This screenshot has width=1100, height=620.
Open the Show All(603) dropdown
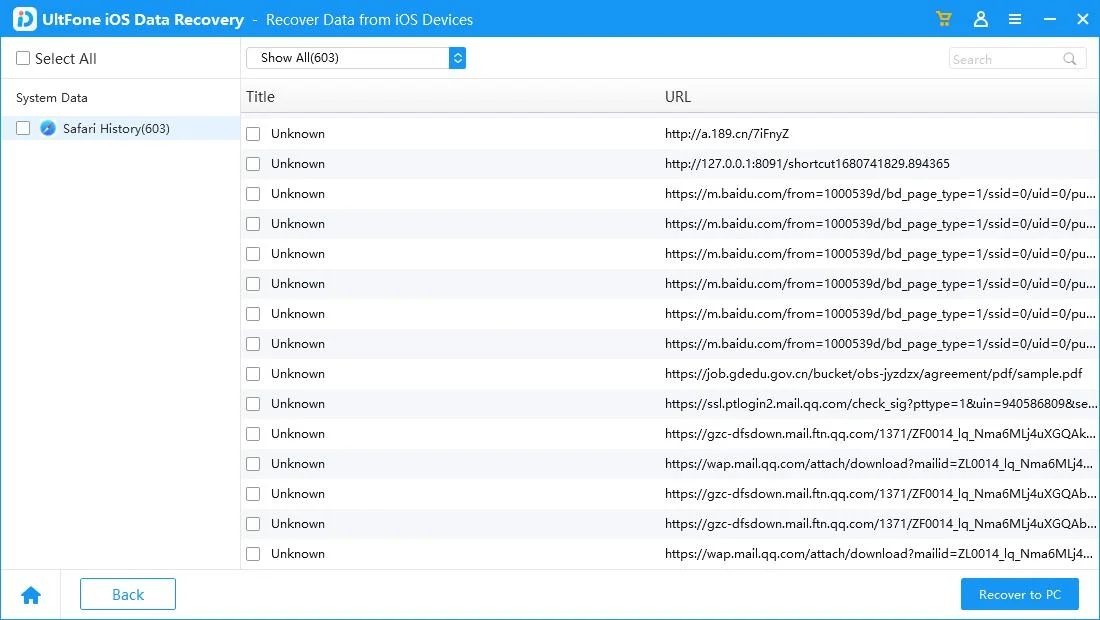coord(356,58)
